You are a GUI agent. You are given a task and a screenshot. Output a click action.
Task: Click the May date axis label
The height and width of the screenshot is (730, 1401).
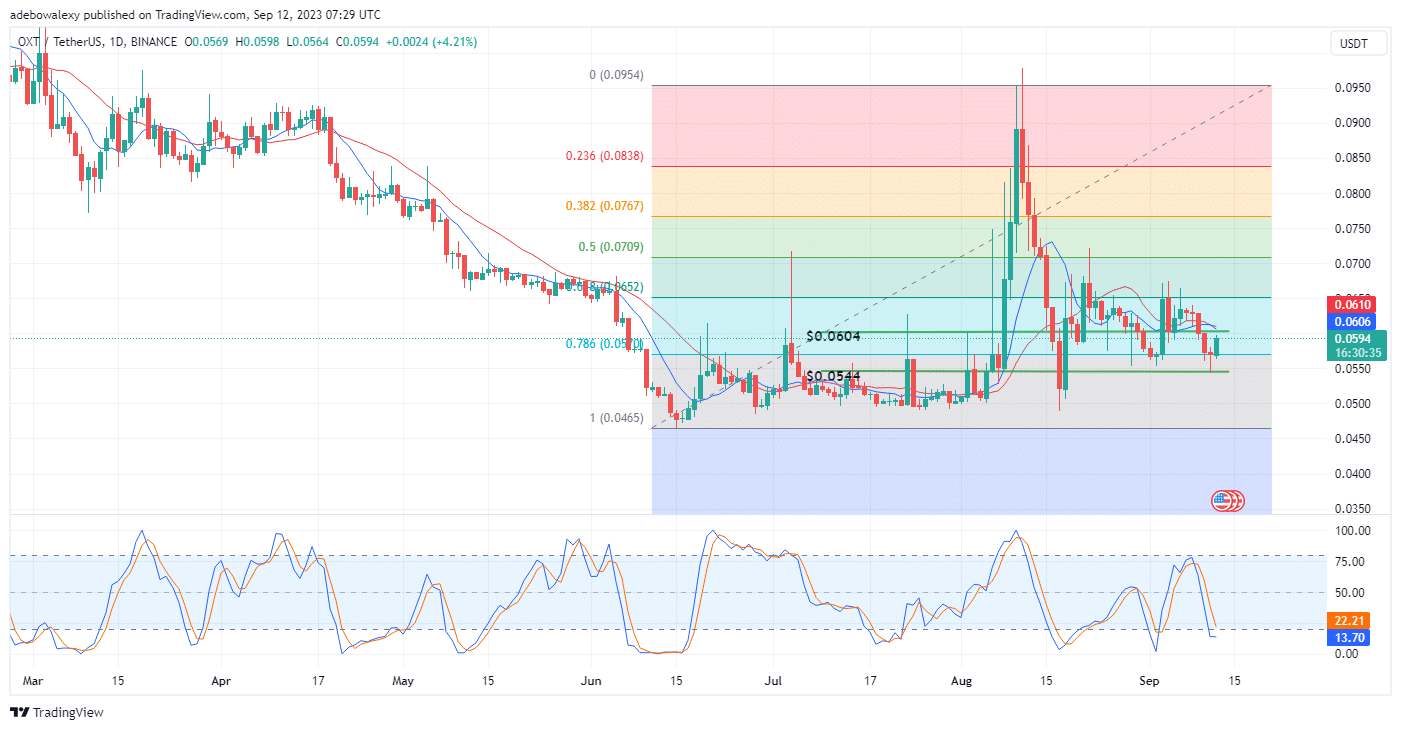click(x=403, y=680)
